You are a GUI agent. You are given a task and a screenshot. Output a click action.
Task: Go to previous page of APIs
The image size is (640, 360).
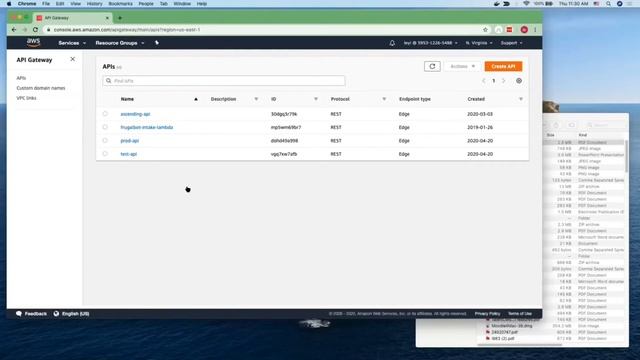484,81
